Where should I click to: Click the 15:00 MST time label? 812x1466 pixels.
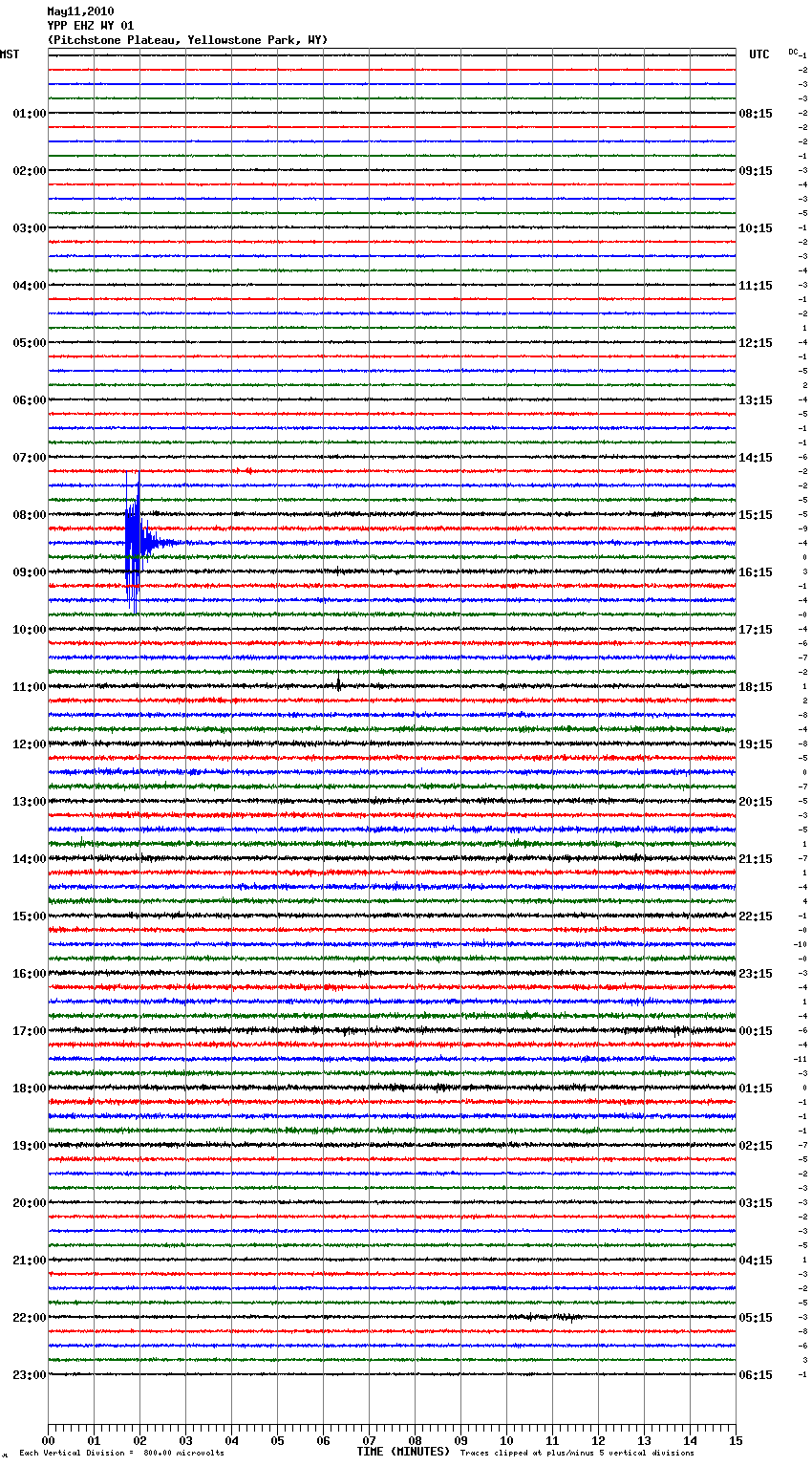pos(30,916)
